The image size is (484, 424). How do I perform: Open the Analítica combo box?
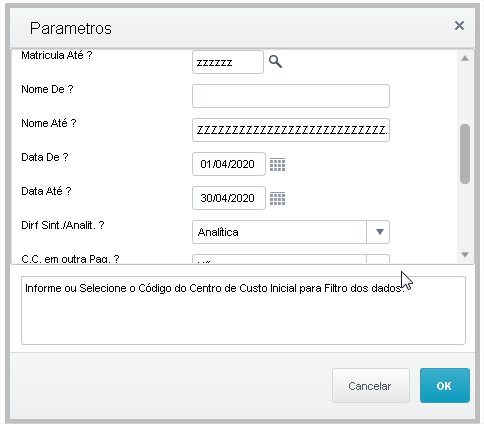[291, 232]
